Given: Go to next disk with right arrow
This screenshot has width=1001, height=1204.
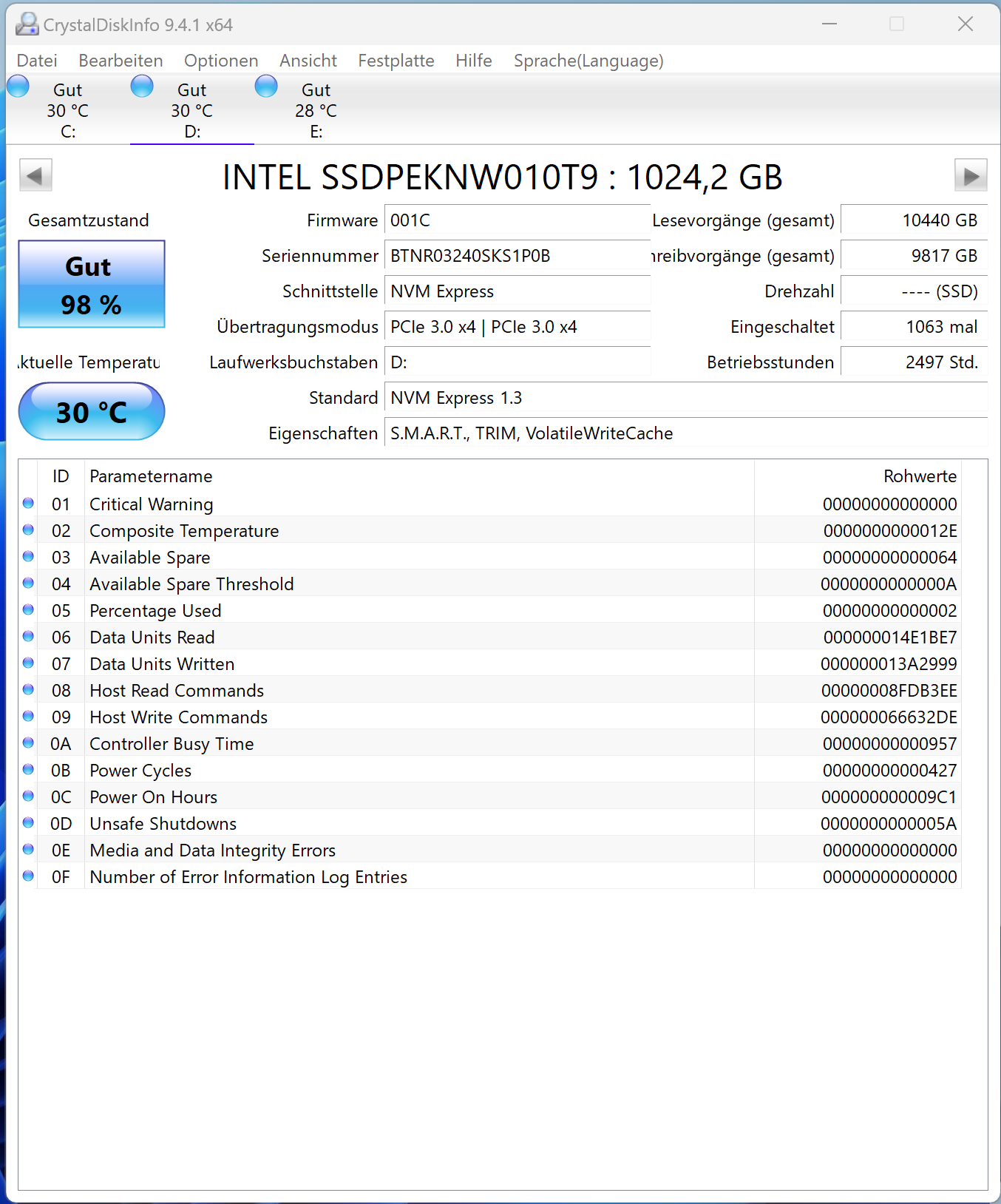Looking at the screenshot, I should (x=971, y=176).
